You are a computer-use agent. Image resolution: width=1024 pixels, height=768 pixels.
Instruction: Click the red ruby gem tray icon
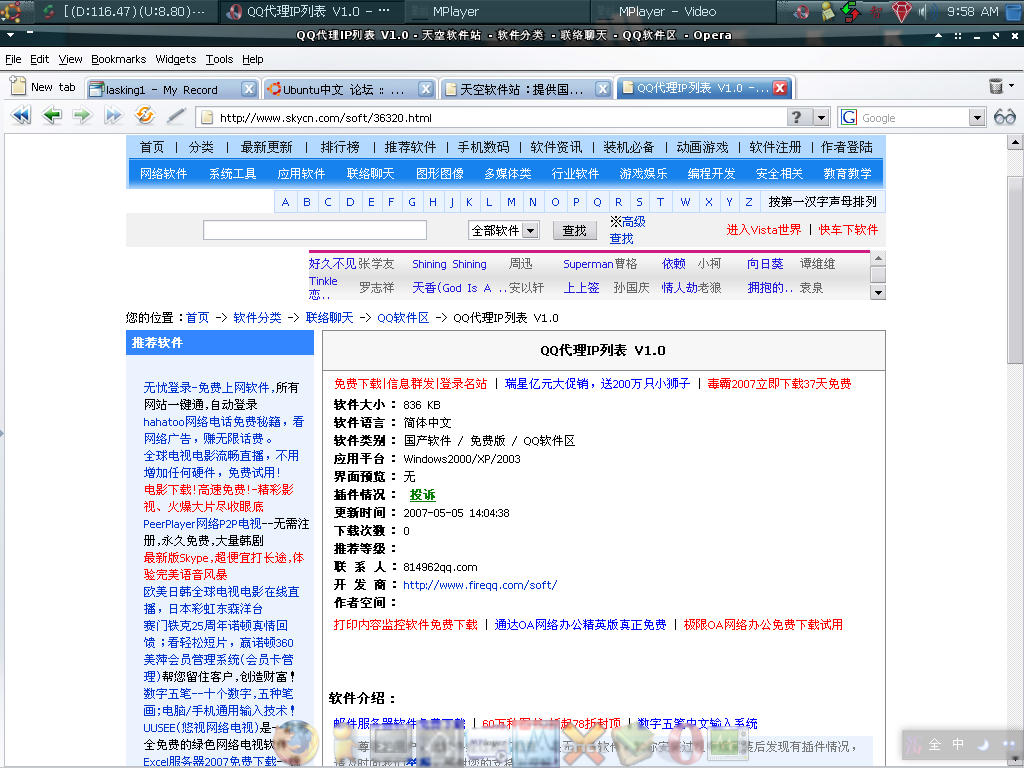[901, 12]
